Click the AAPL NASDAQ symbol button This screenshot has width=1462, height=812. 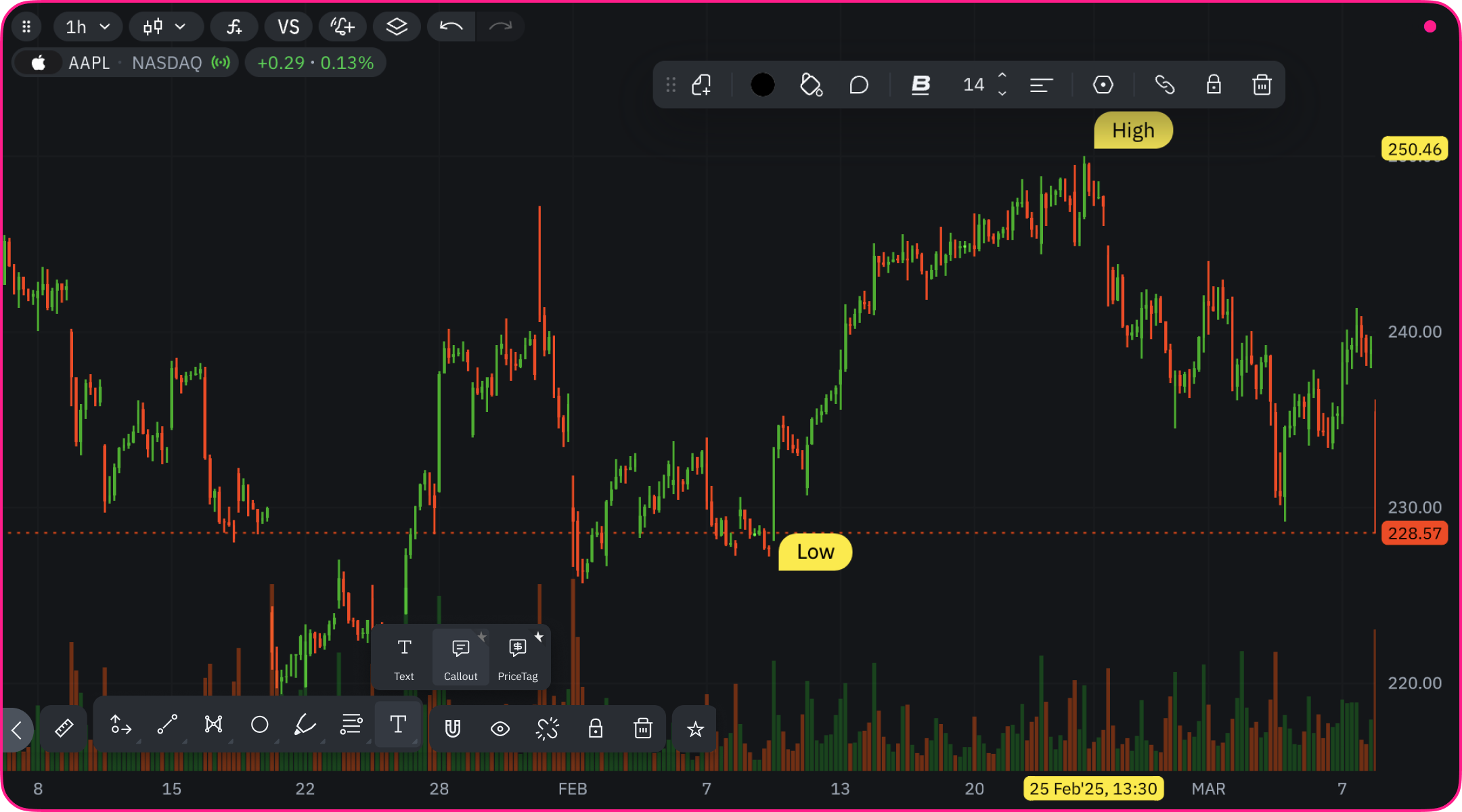coord(126,63)
